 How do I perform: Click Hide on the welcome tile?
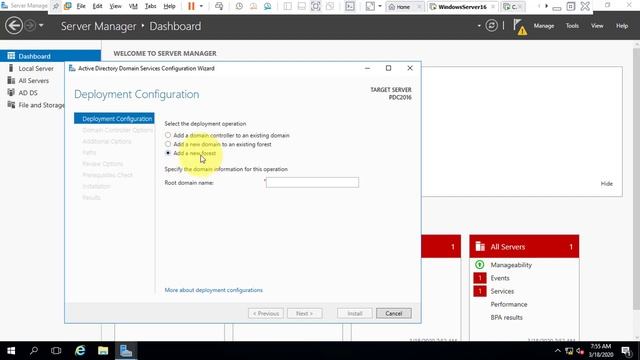pos(607,184)
